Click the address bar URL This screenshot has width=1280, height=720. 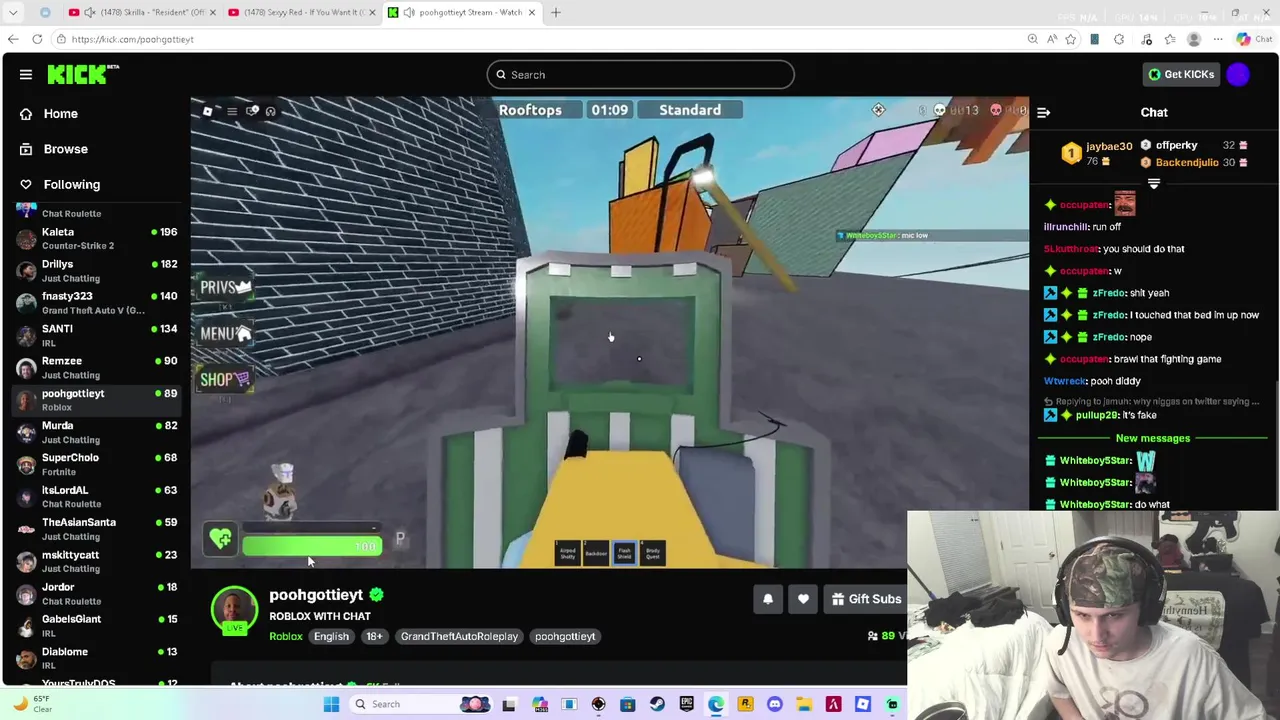click(x=133, y=39)
